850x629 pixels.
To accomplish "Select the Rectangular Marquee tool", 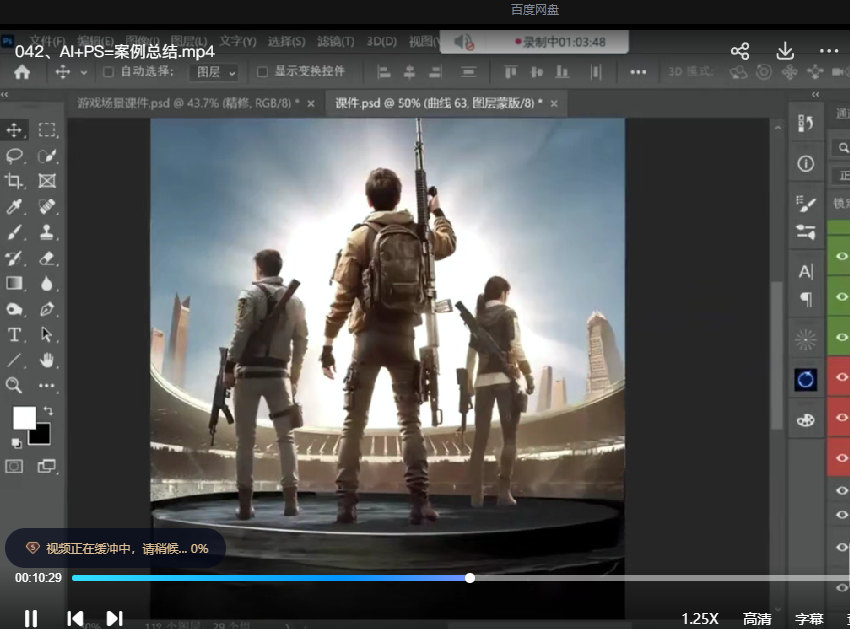I will (47, 130).
